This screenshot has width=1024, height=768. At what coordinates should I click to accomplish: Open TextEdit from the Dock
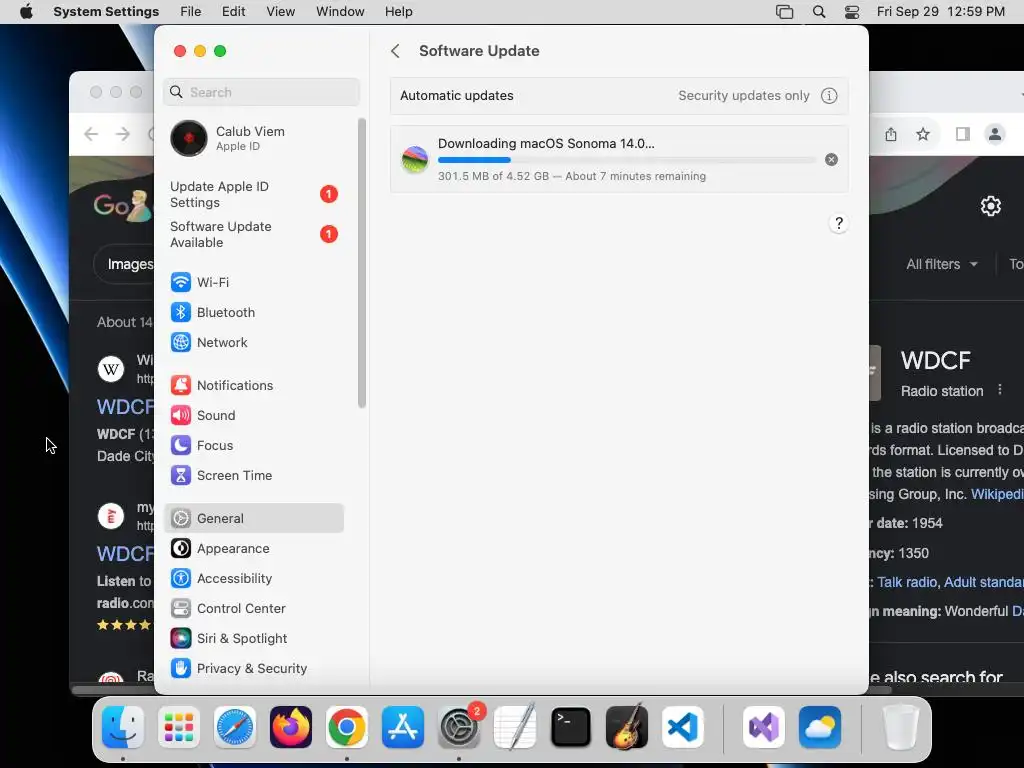[515, 727]
